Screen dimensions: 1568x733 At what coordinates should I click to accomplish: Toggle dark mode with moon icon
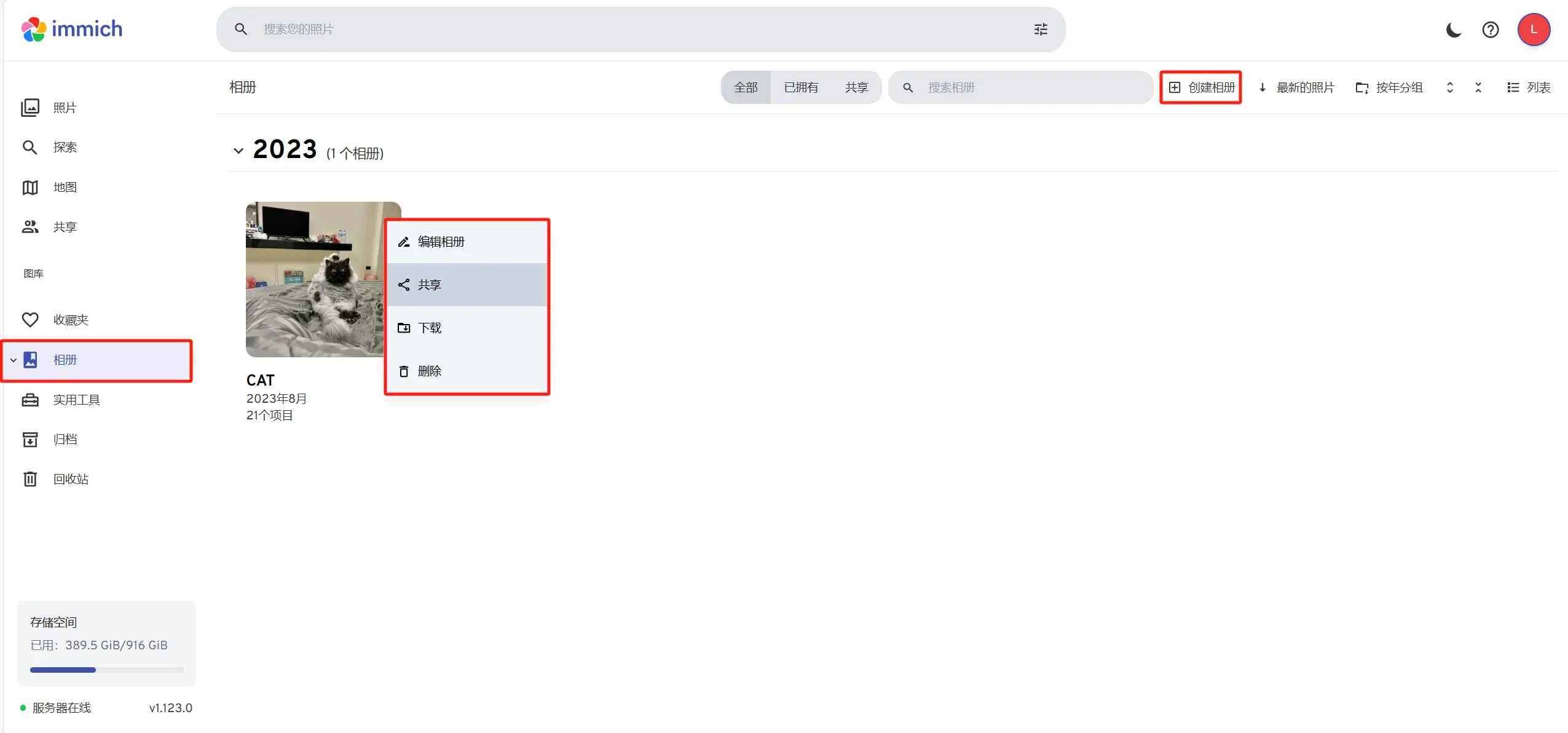tap(1453, 30)
